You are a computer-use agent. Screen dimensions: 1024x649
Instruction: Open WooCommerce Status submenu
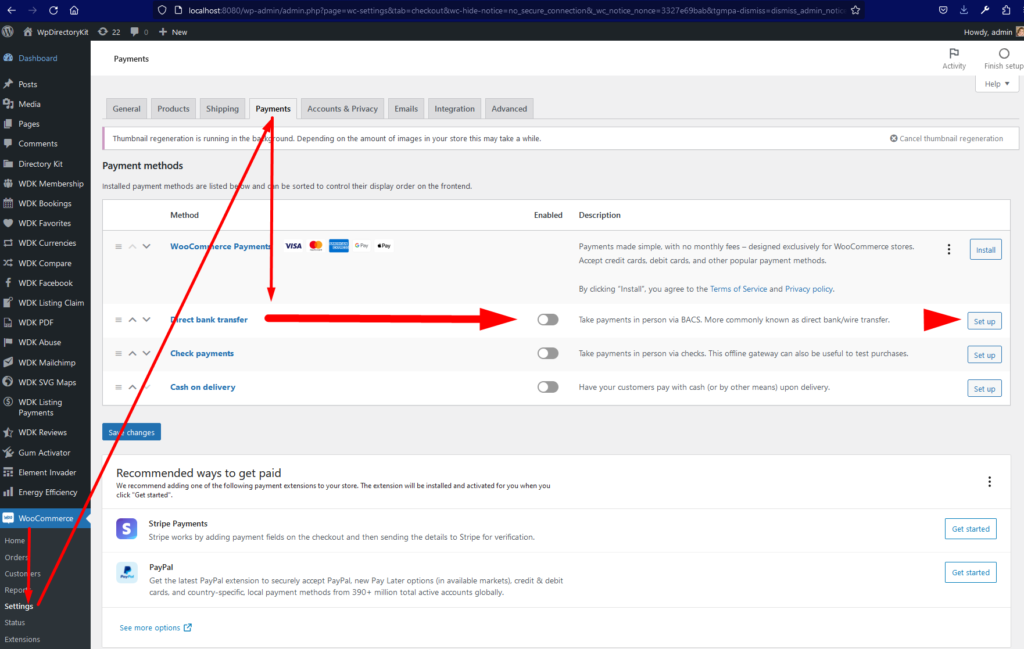click(14, 623)
